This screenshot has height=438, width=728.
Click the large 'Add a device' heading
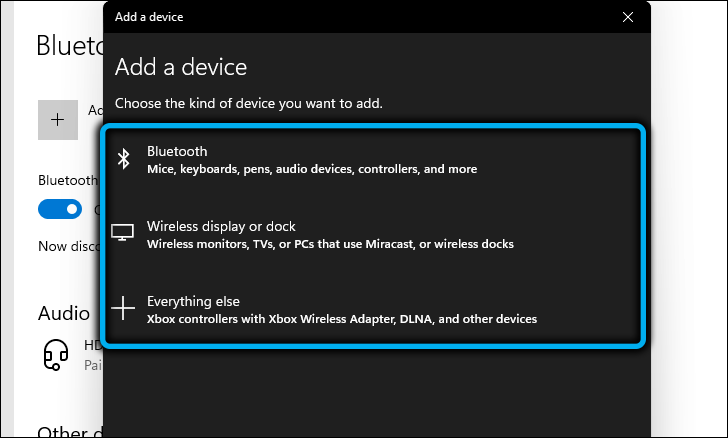pyautogui.click(x=181, y=67)
